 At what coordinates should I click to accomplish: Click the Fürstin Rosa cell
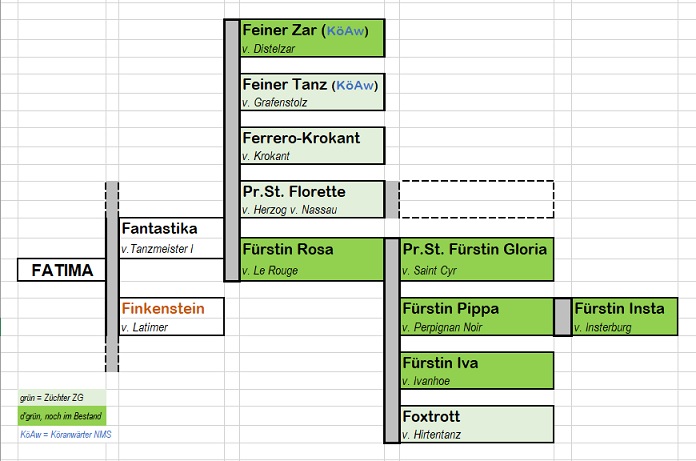[x=311, y=258]
